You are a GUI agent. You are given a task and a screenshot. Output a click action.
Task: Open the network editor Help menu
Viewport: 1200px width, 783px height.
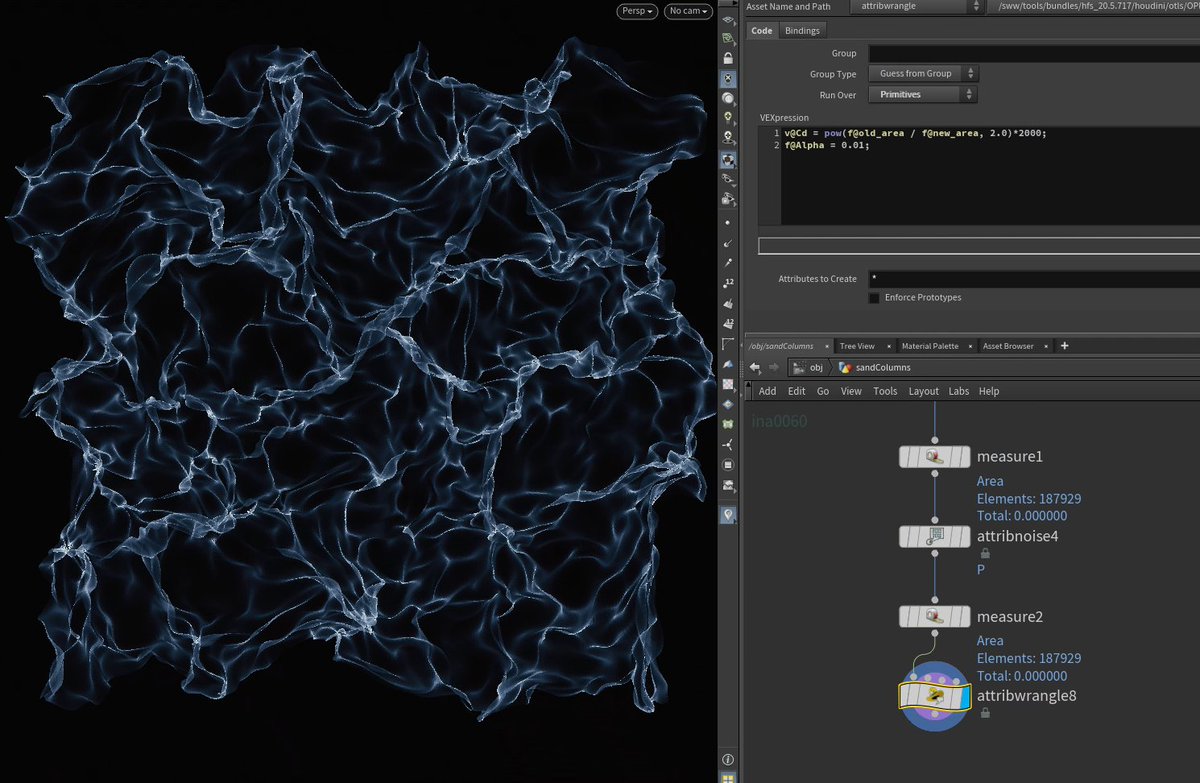coord(989,391)
